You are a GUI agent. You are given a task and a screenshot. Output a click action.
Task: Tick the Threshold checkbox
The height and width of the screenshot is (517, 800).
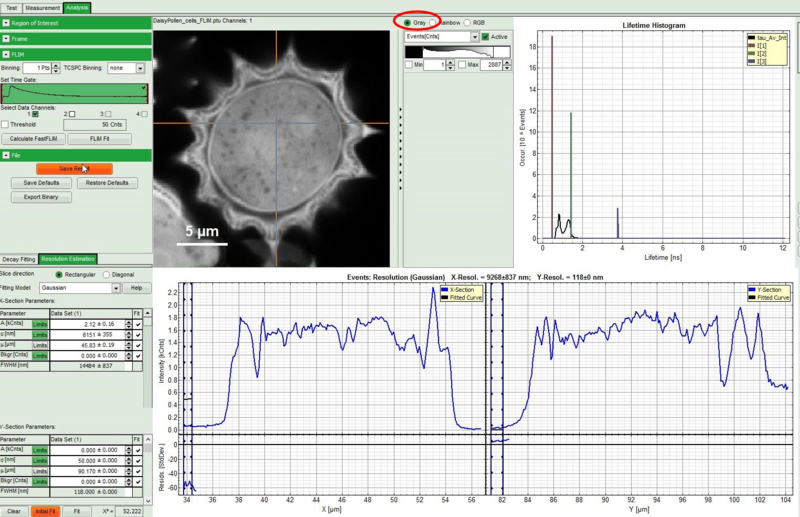pos(6,124)
